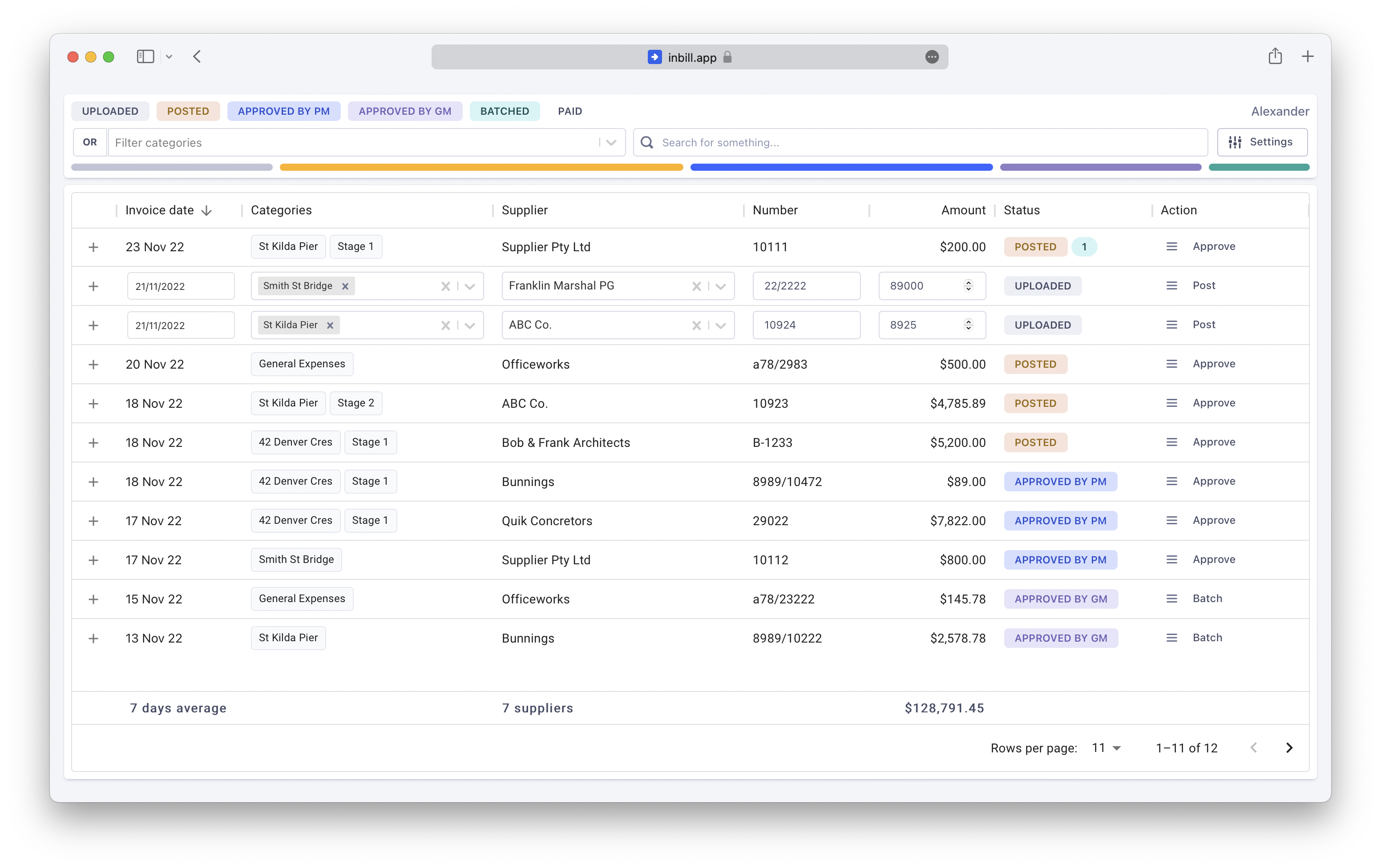Click the Safari share icon
This screenshot has width=1381, height=868.
coord(1275,56)
